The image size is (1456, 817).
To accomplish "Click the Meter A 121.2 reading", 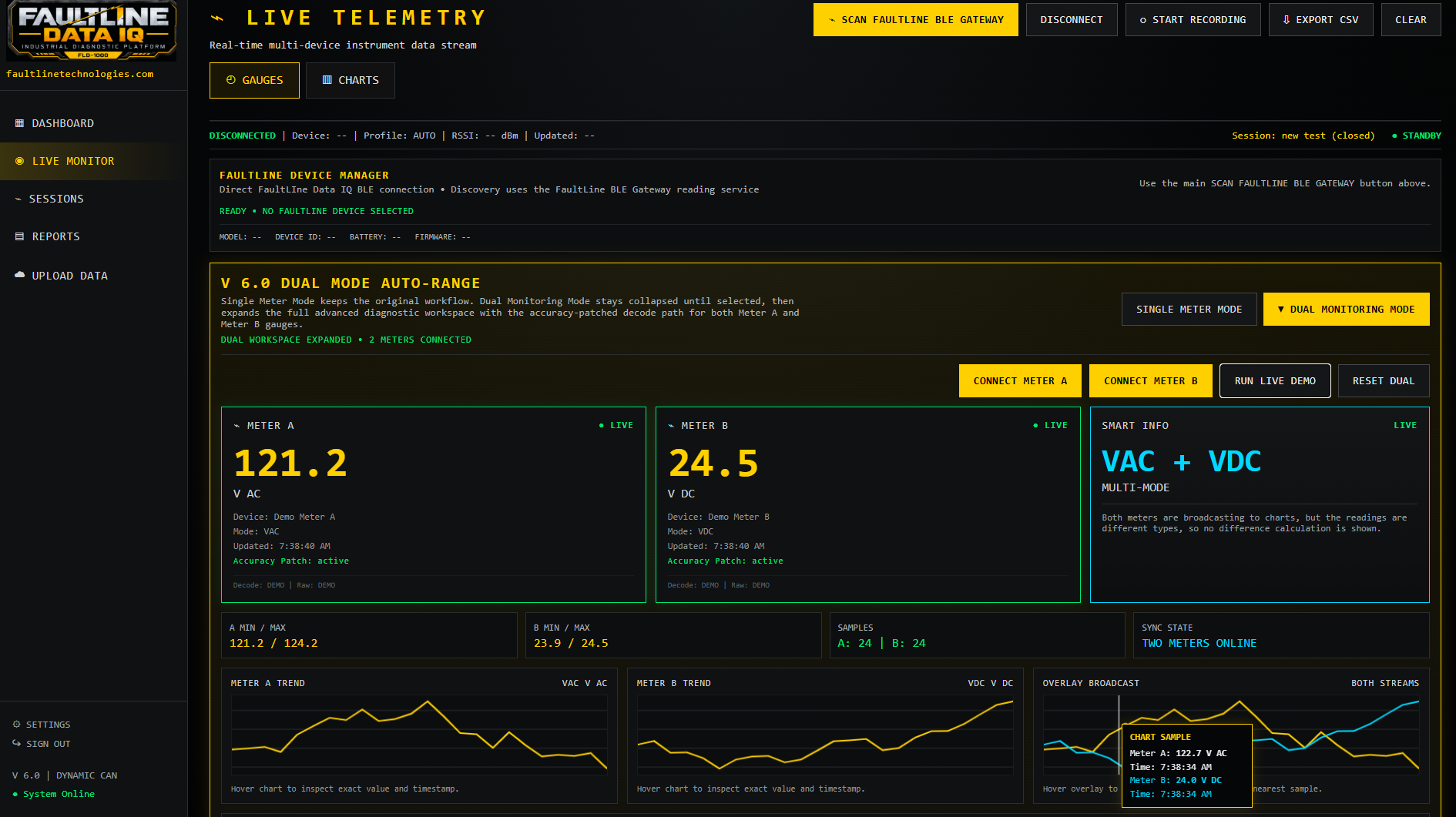I will (290, 463).
